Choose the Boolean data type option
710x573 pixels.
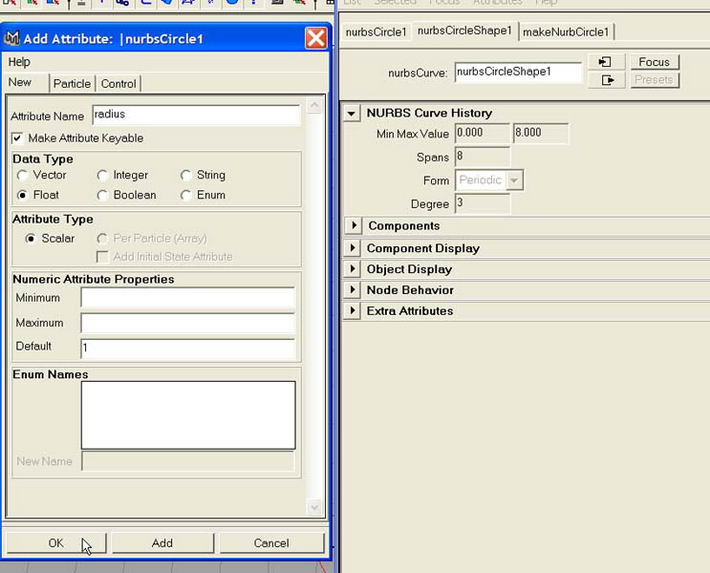102,195
